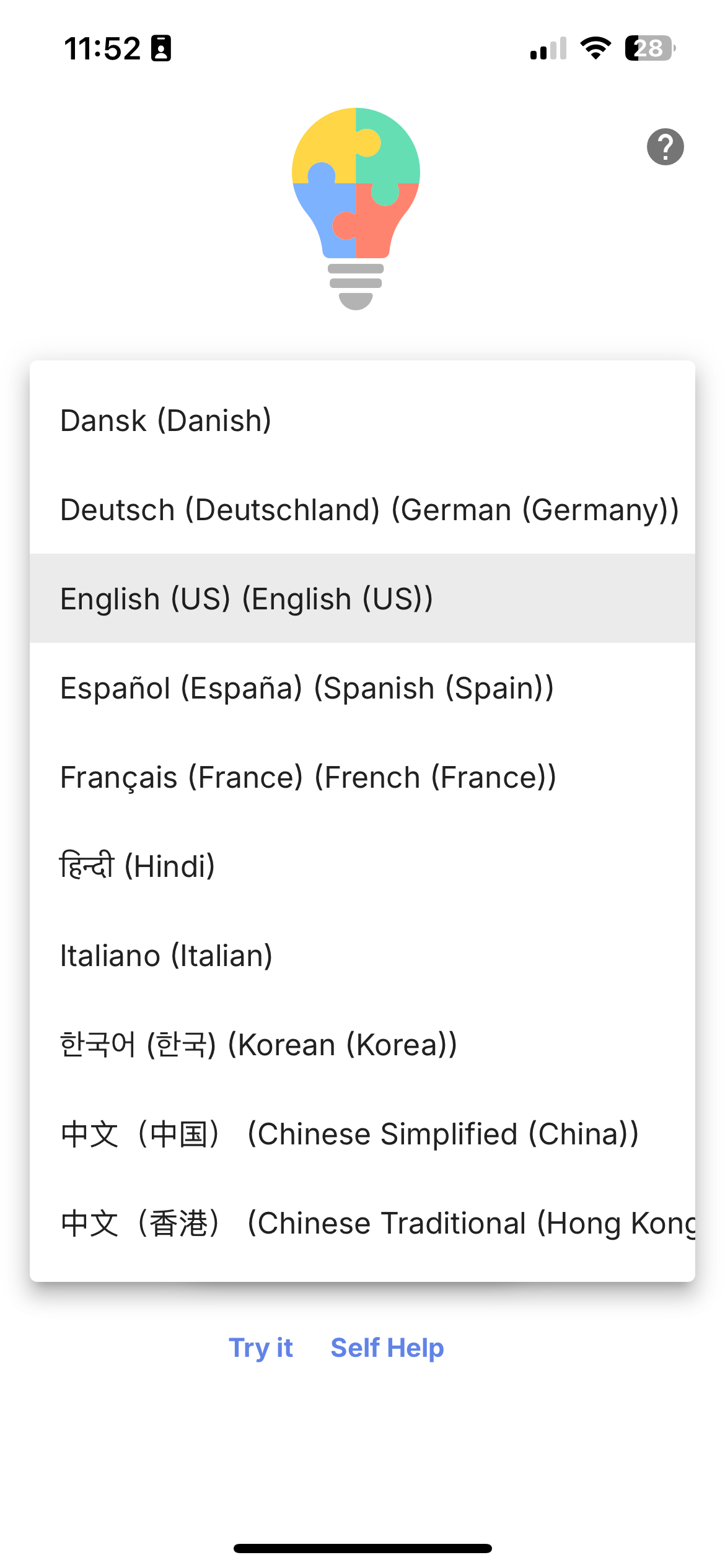The width and height of the screenshot is (725, 1568).
Task: Click the Try it link
Action: coord(261,1347)
